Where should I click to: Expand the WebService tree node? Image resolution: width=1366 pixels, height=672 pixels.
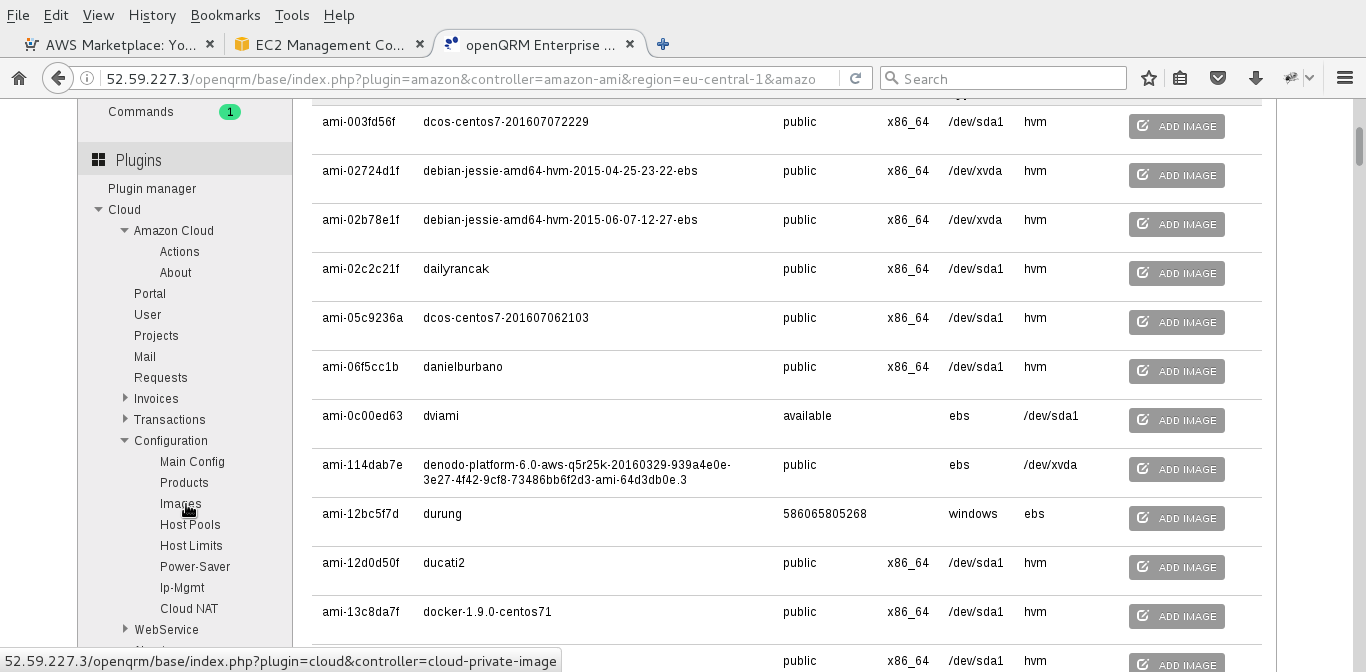click(x=125, y=629)
